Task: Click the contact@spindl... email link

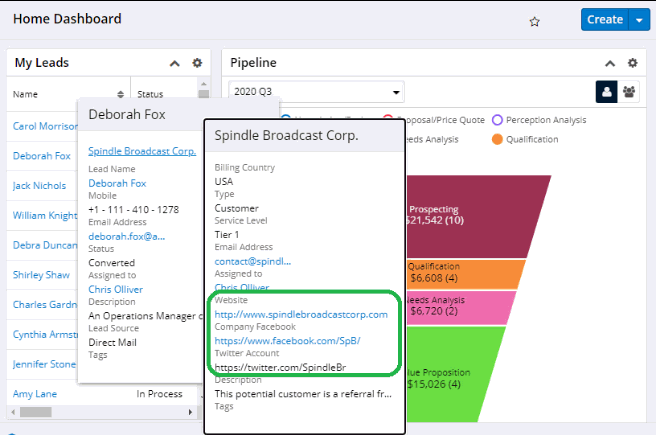Action: pyautogui.click(x=253, y=261)
